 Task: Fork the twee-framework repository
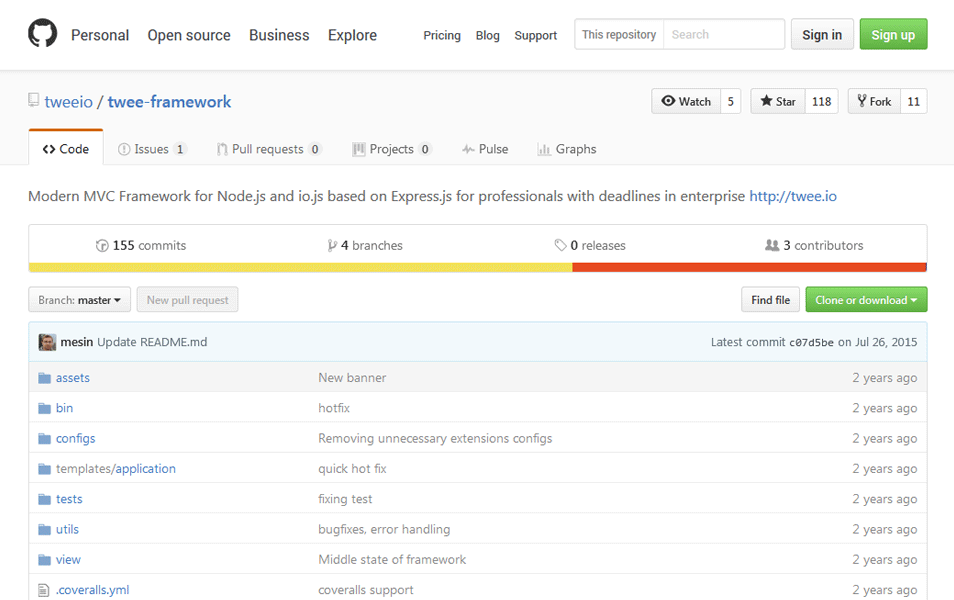point(874,101)
